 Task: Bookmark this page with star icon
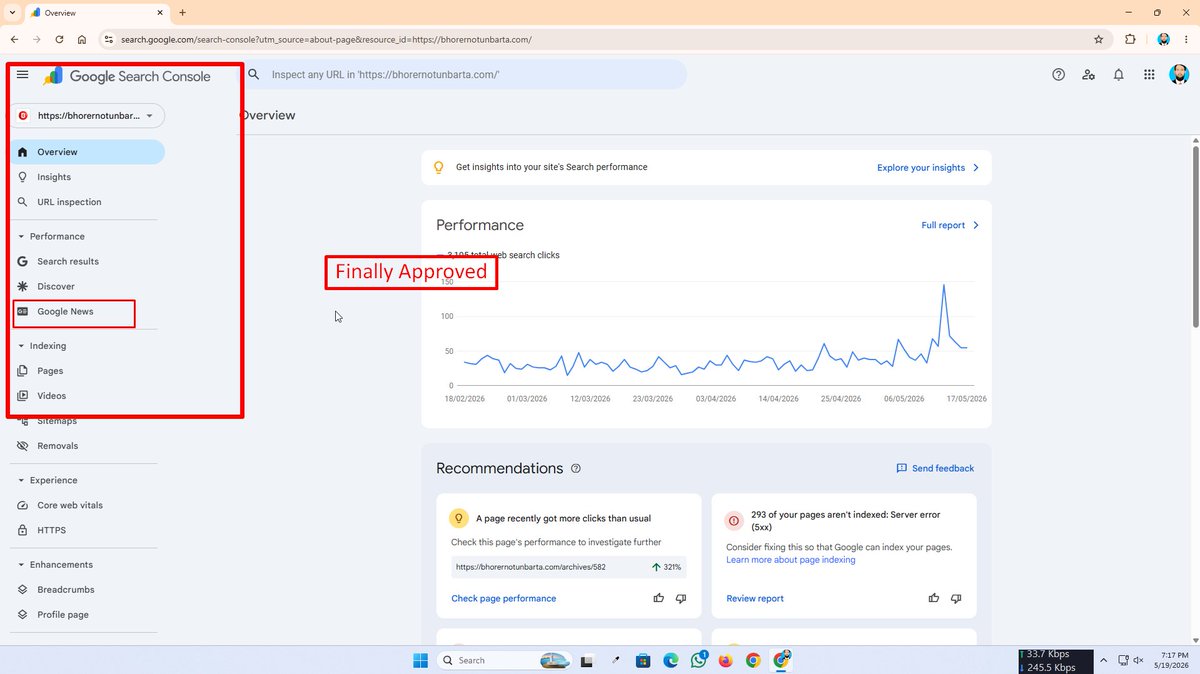coord(1098,40)
